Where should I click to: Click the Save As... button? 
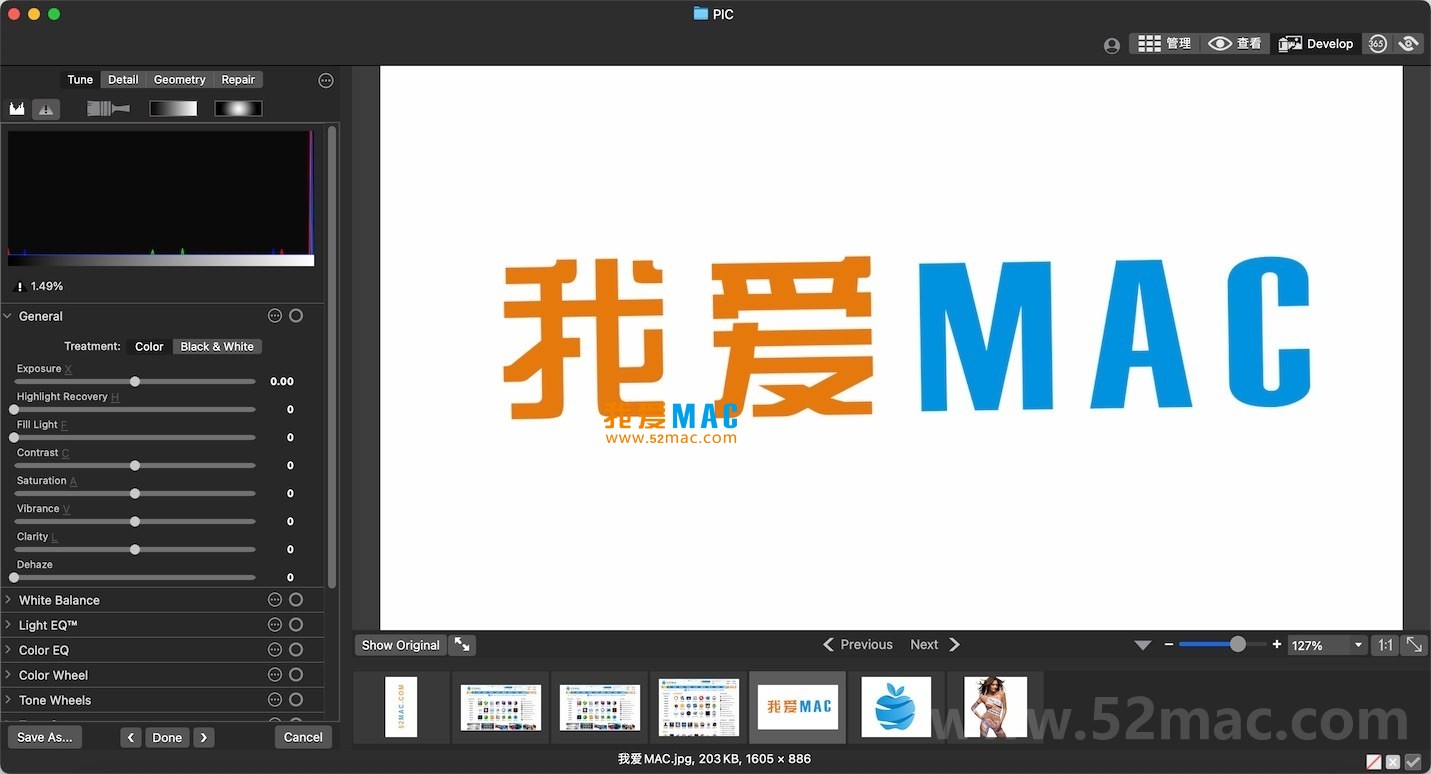point(45,737)
